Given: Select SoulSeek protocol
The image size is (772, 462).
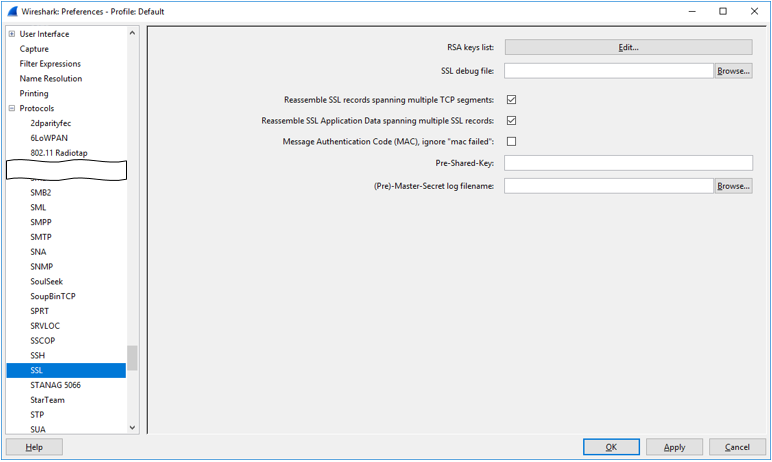Looking at the screenshot, I should coord(46,281).
